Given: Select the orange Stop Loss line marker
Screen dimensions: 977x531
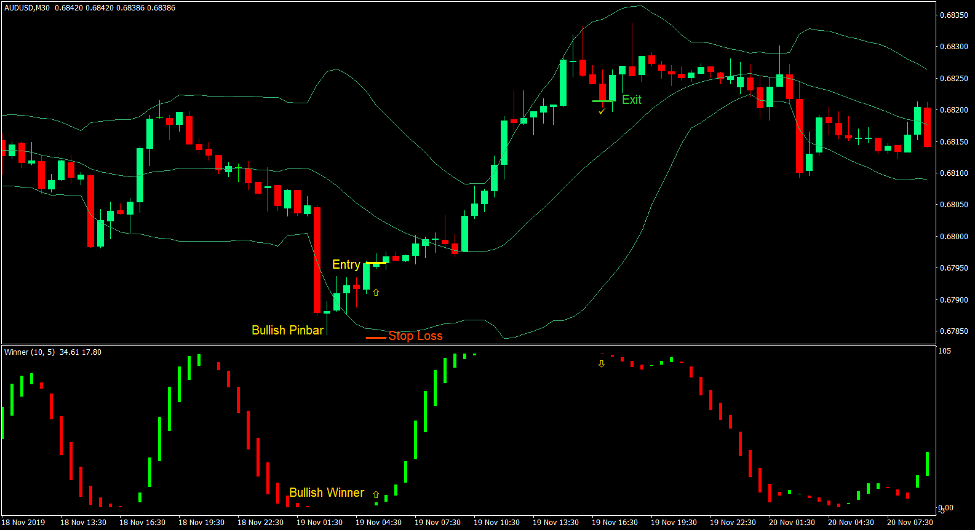Looking at the screenshot, I should (376, 338).
